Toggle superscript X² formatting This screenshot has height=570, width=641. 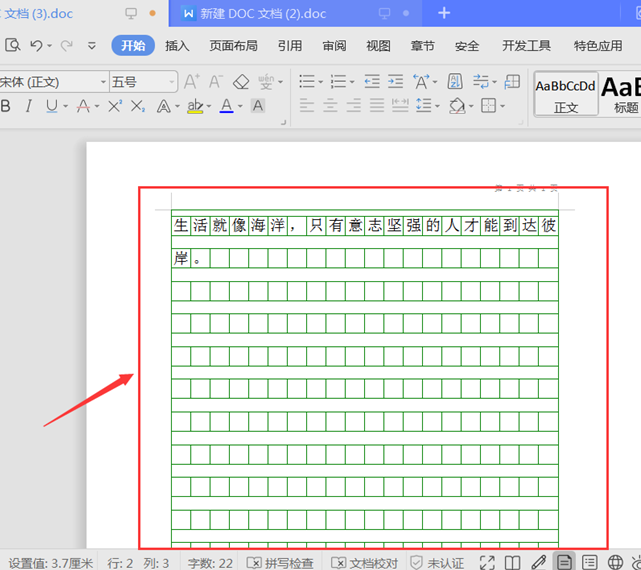[x=115, y=106]
